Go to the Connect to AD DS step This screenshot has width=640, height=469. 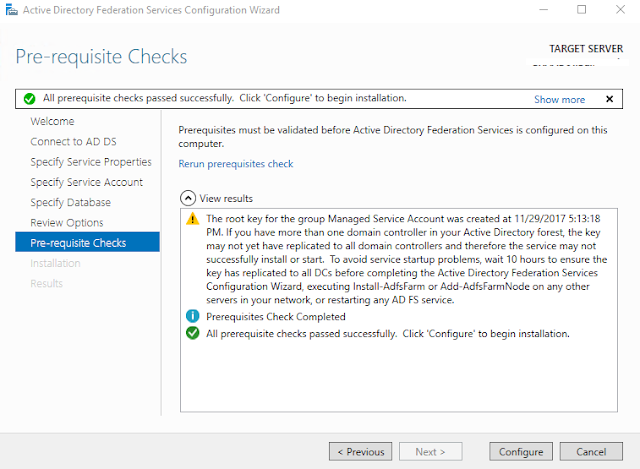[73, 142]
